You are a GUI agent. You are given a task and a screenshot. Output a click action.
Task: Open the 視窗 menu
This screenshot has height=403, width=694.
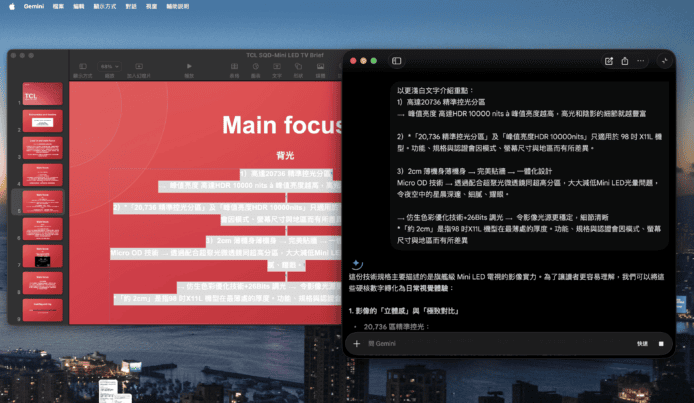pos(151,6)
